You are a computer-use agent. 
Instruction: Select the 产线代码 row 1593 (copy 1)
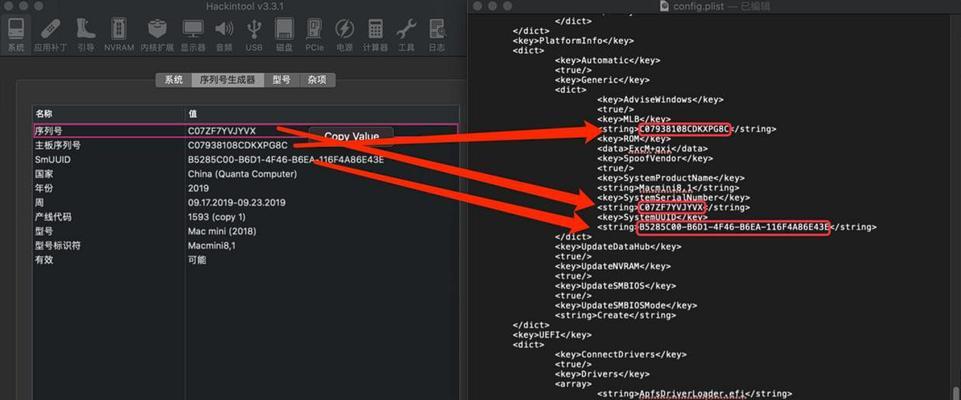click(x=245, y=217)
